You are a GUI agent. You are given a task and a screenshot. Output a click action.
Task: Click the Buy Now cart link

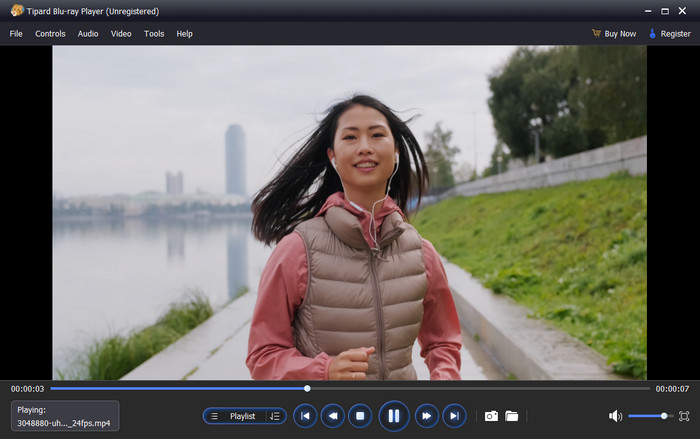pos(614,33)
